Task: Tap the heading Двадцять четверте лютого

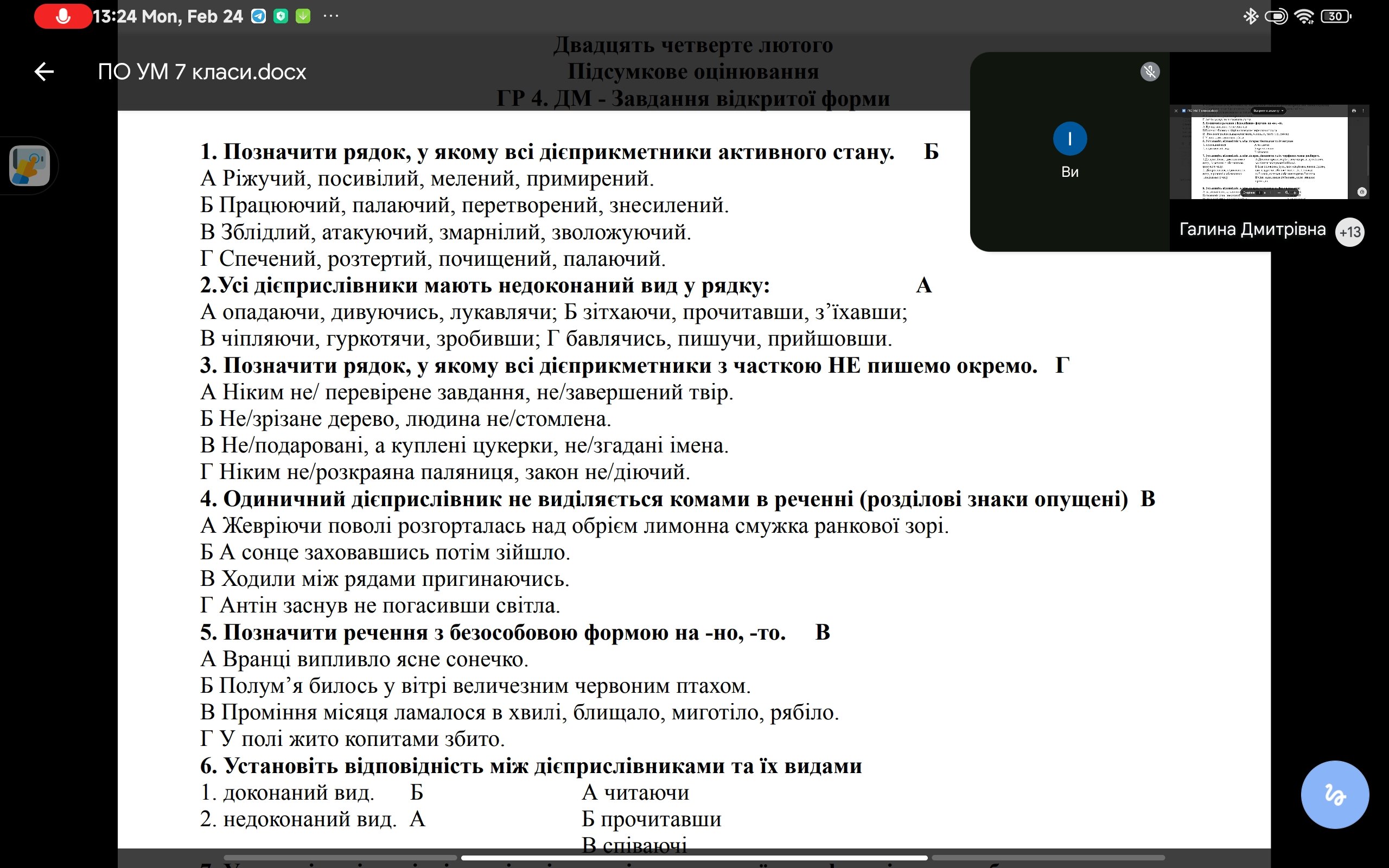Action: pyautogui.click(x=693, y=45)
